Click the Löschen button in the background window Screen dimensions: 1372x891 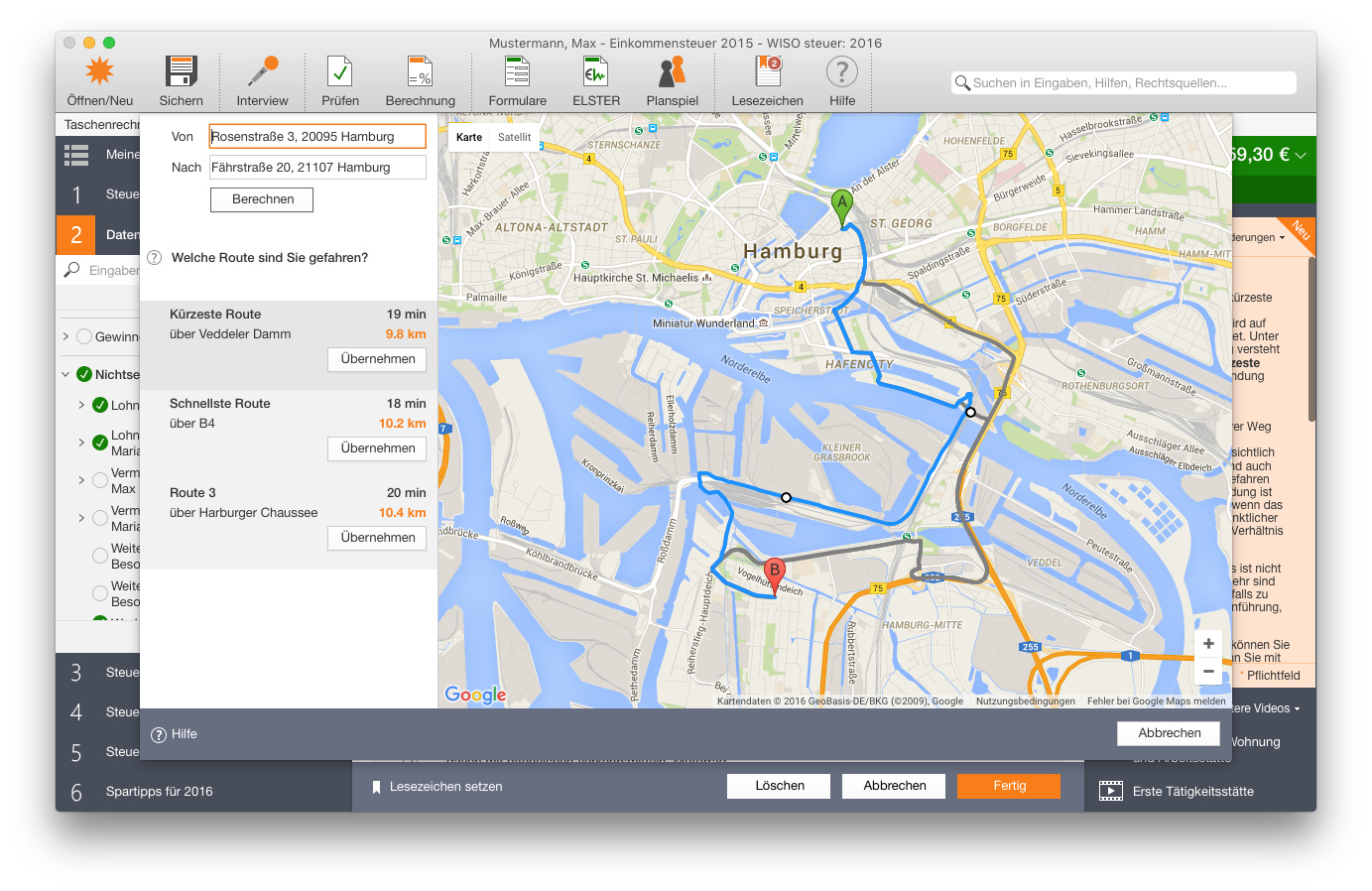coord(780,786)
